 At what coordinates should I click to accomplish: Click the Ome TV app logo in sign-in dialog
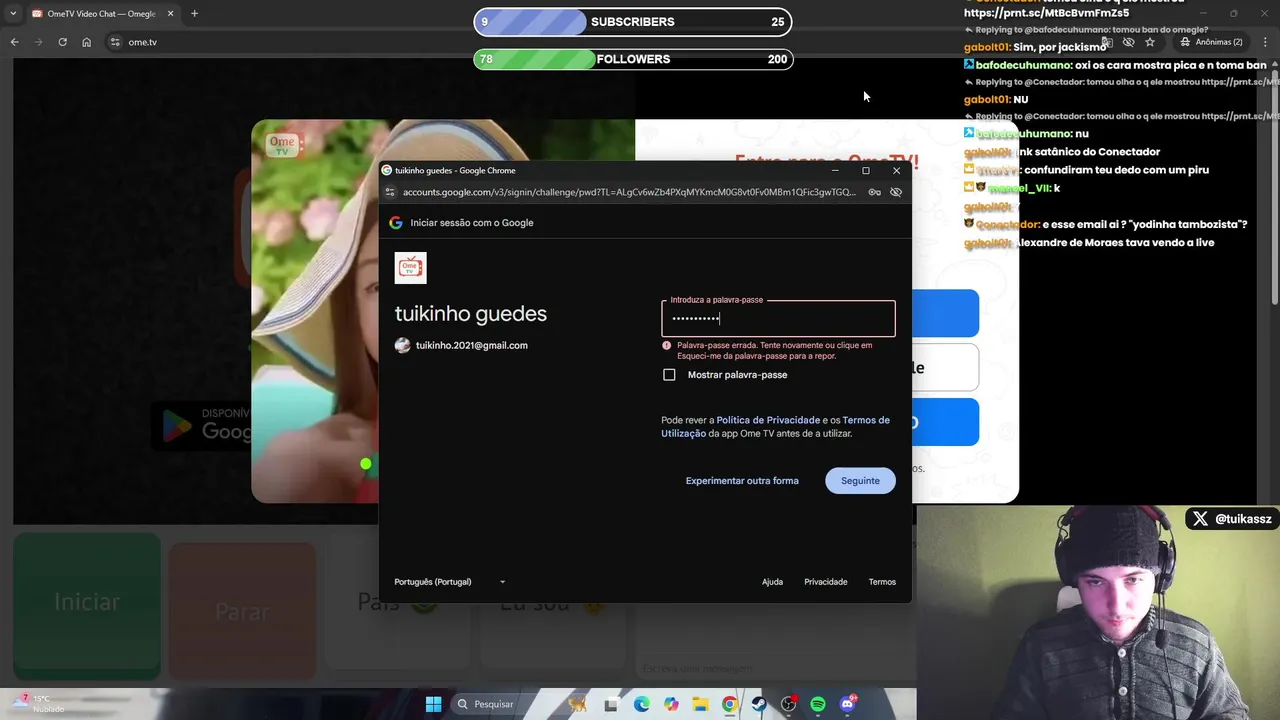point(410,268)
